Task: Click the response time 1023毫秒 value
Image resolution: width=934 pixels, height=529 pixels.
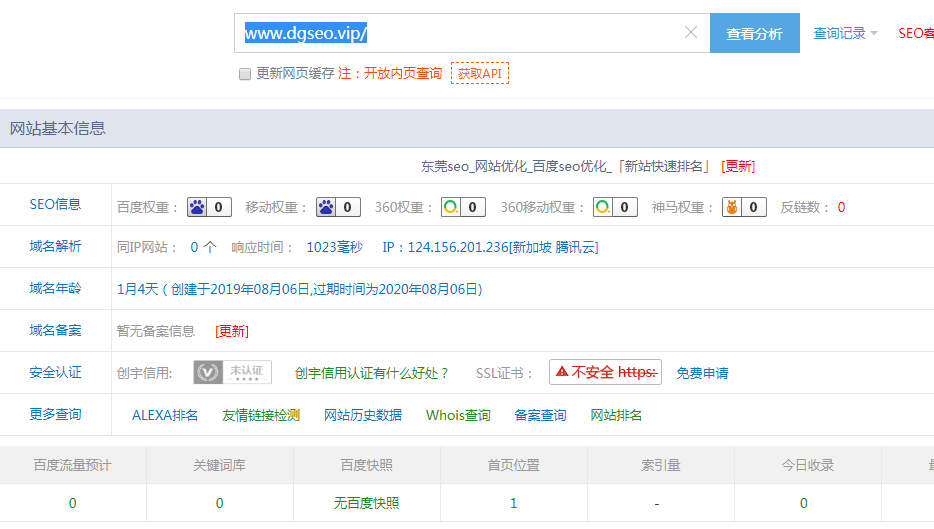Action: [334, 247]
